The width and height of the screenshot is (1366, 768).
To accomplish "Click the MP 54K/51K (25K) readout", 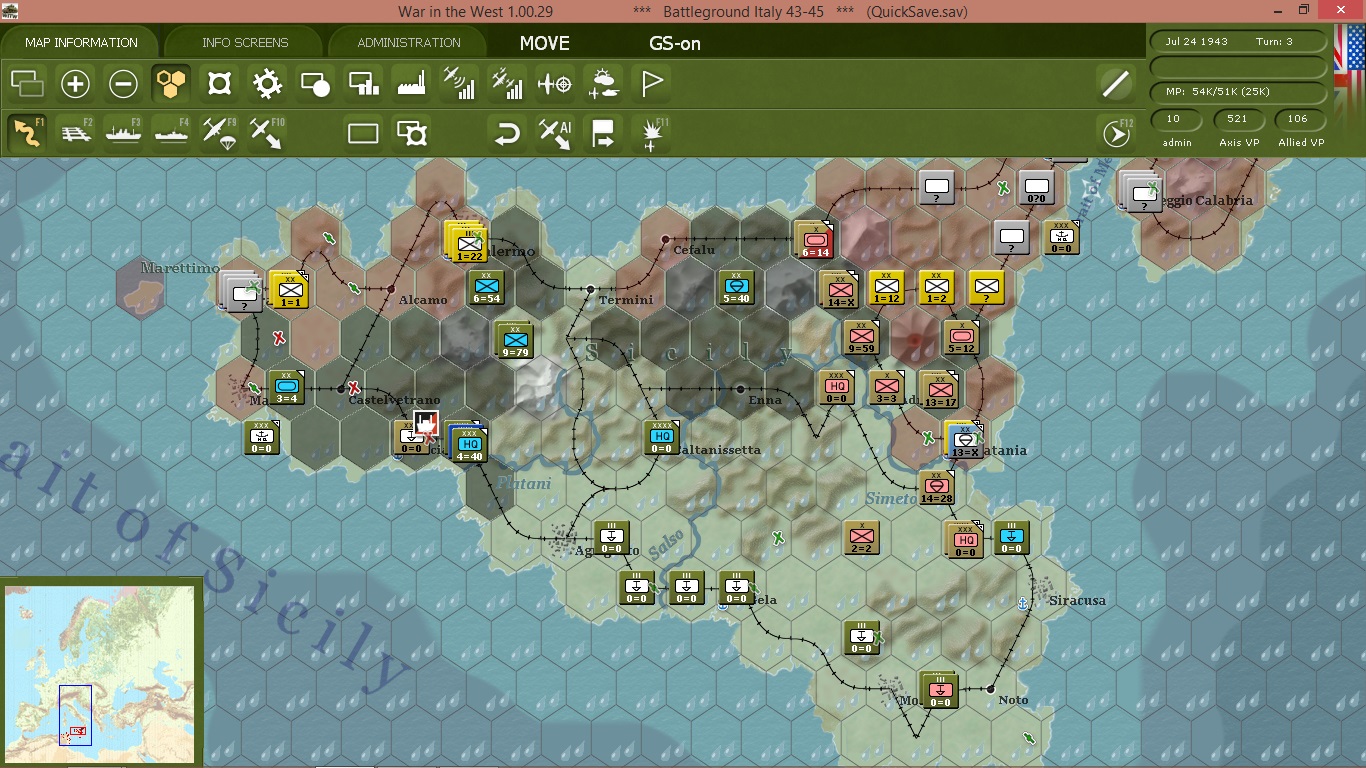I will click(1239, 92).
